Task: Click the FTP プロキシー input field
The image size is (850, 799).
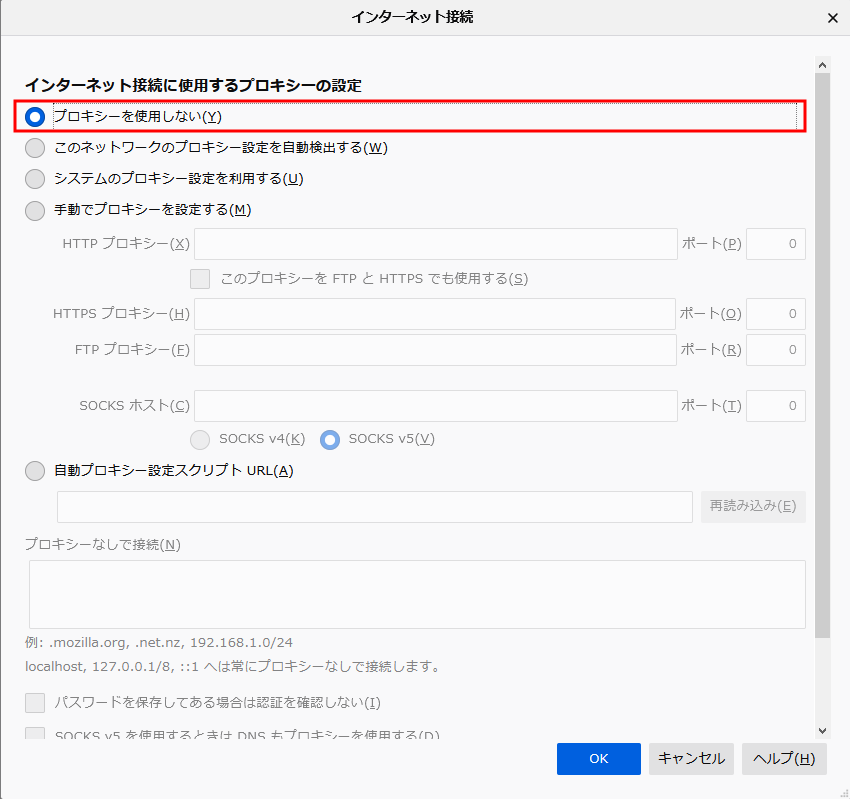Action: [x=436, y=350]
